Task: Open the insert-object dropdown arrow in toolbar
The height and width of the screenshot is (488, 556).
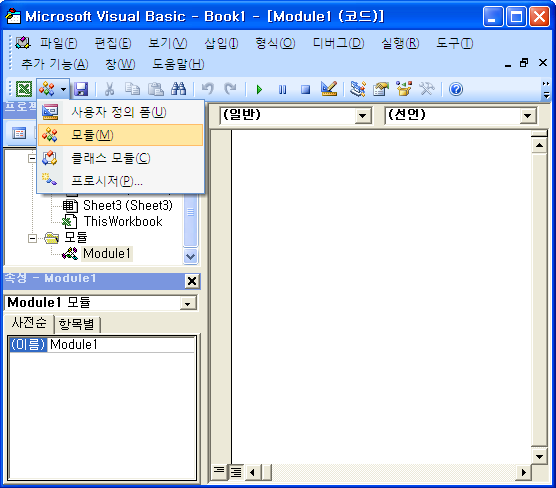Action: pyautogui.click(x=63, y=89)
